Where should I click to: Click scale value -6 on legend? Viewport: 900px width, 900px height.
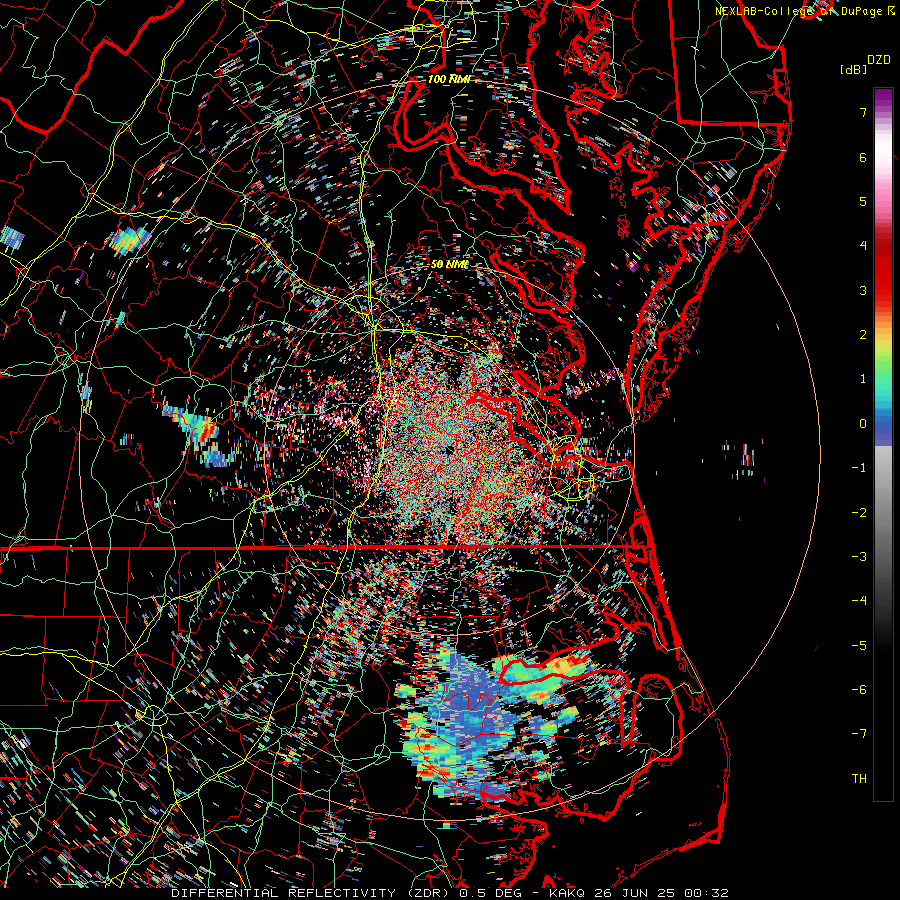(859, 690)
